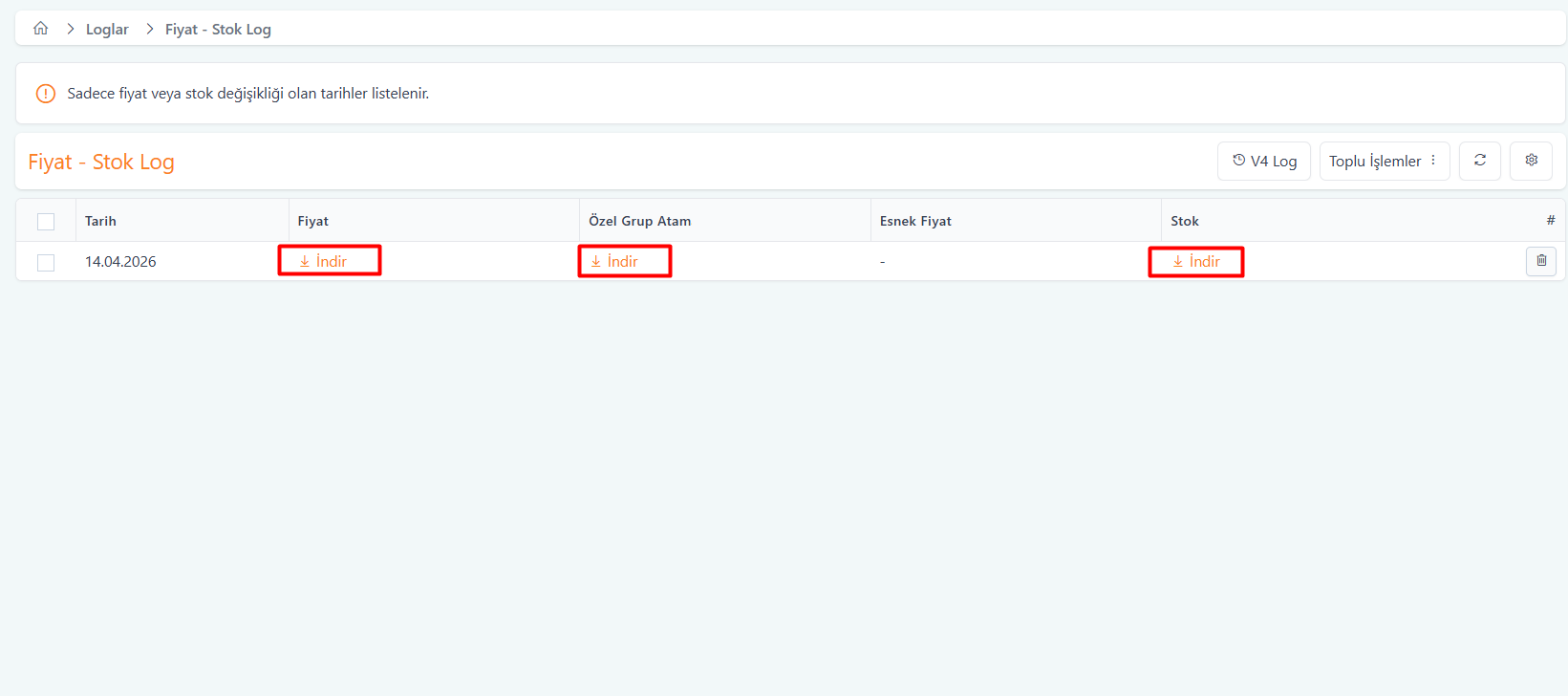This screenshot has width=1568, height=696.
Task: Go to Loglar in the breadcrumb
Action: coord(107,30)
